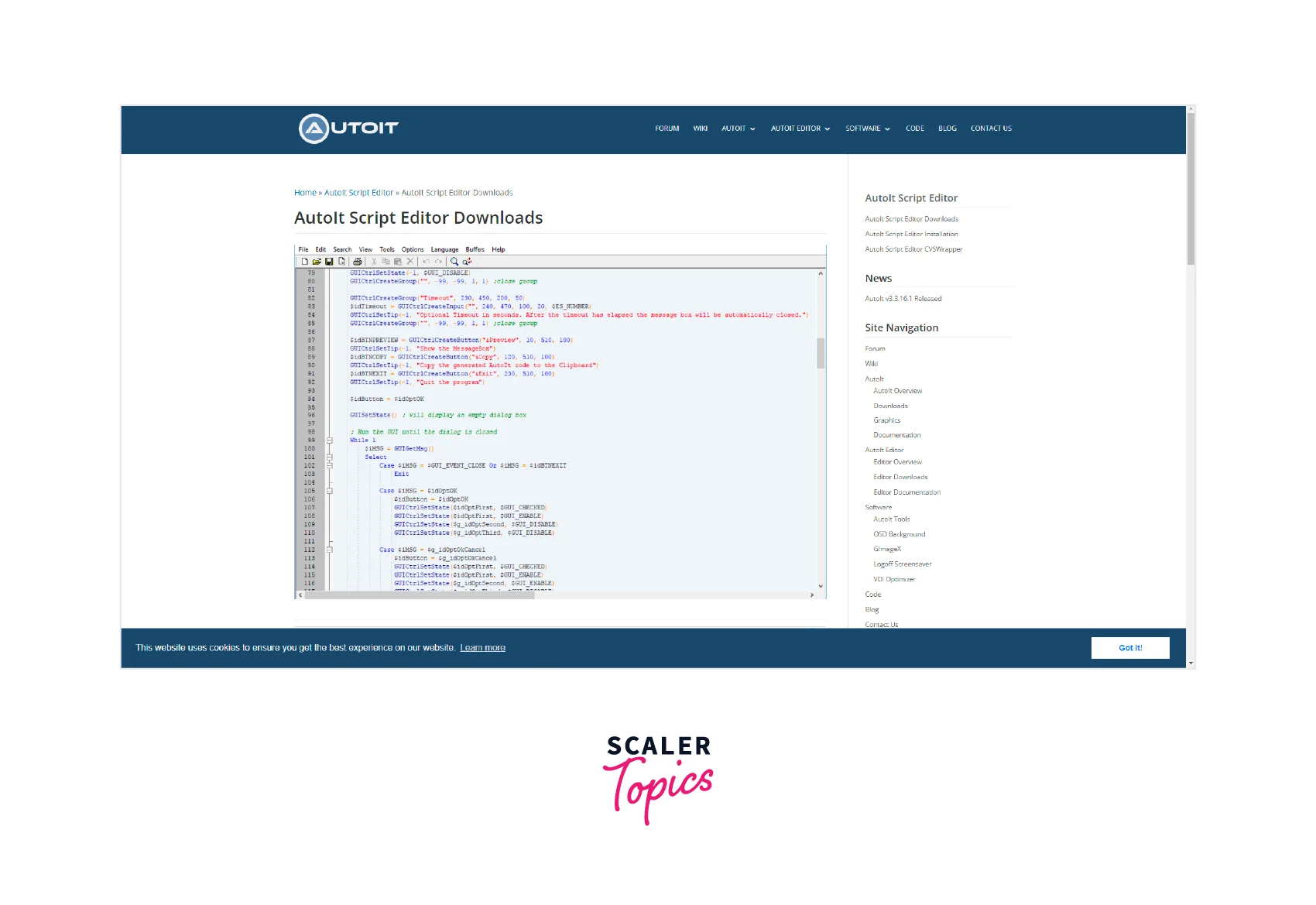Expand the AutoIt Editor navigation dropdown
The image size is (1316, 905).
800,129
